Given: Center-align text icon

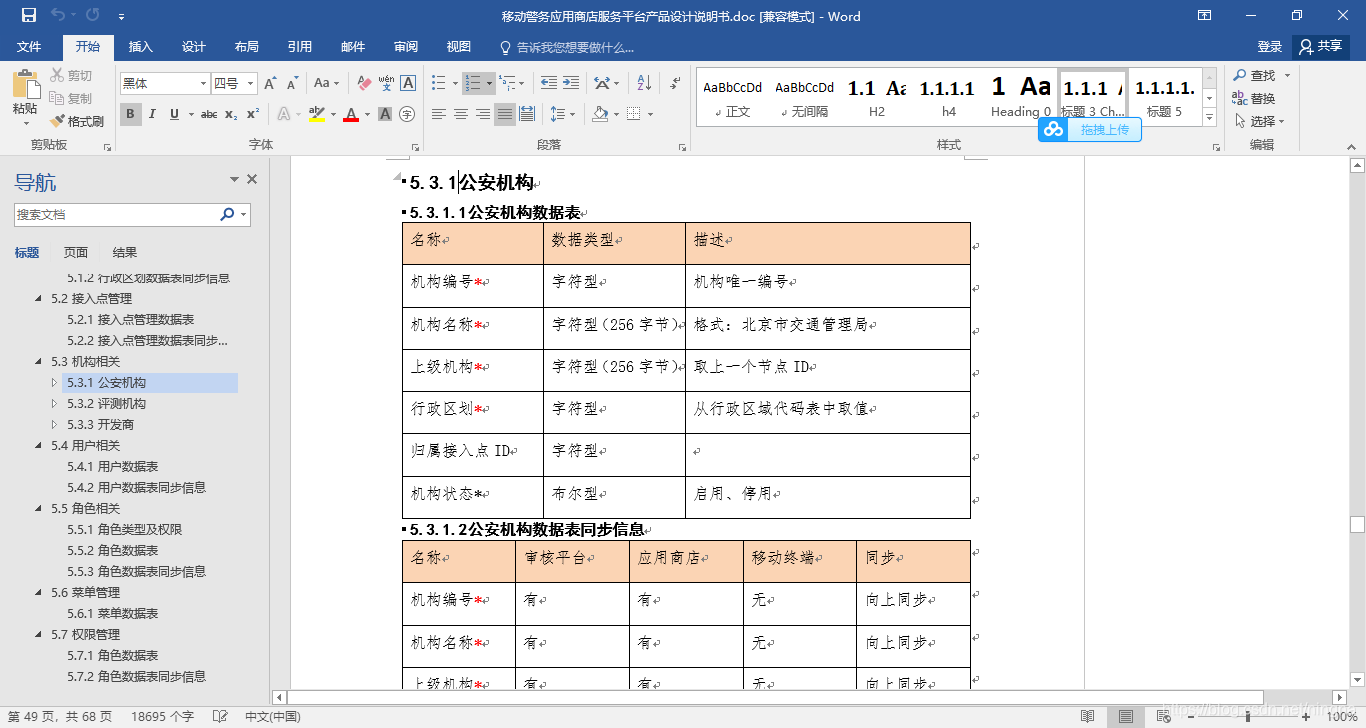Looking at the screenshot, I should point(461,114).
